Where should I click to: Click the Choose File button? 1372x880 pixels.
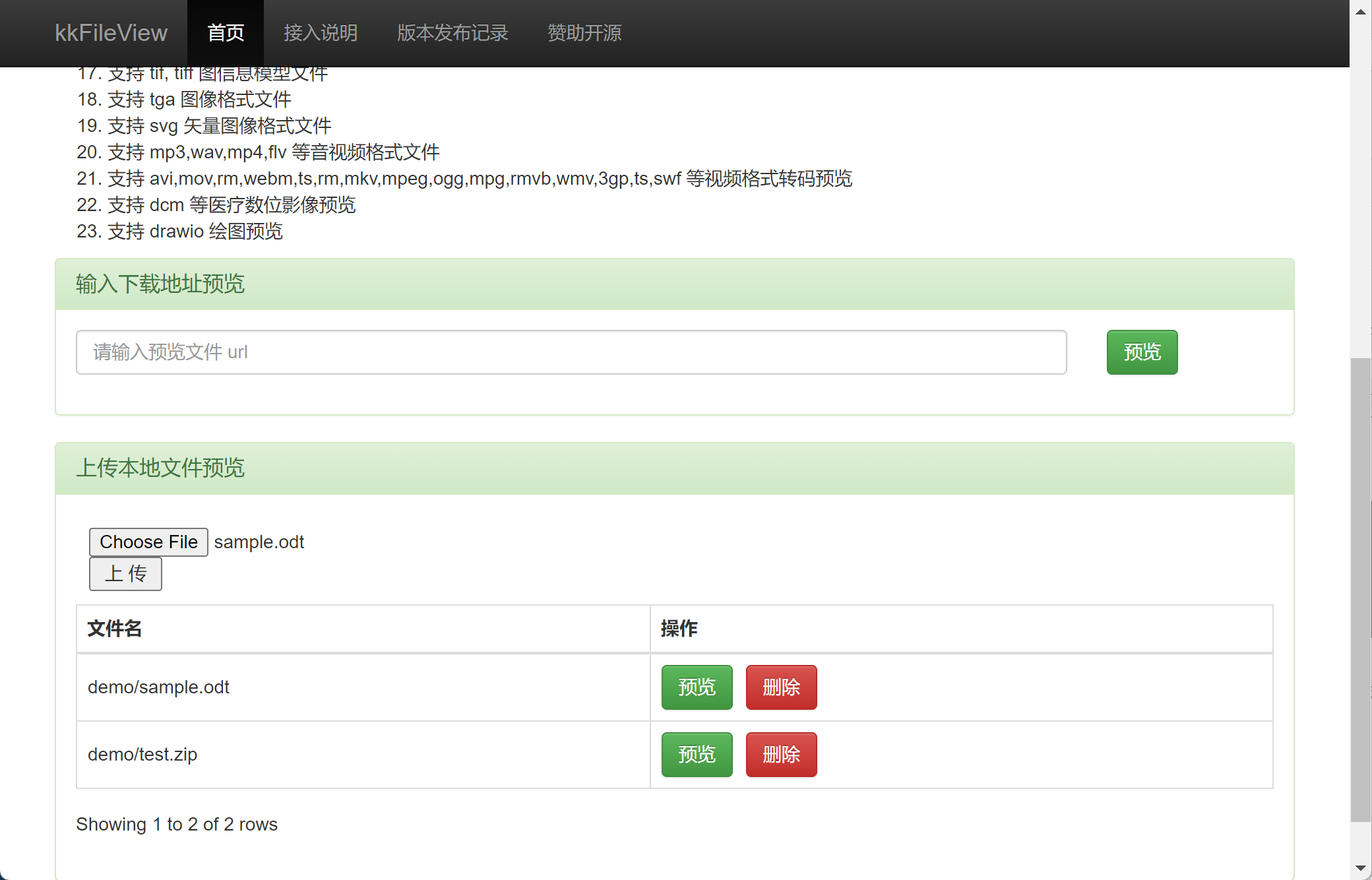[x=148, y=542]
